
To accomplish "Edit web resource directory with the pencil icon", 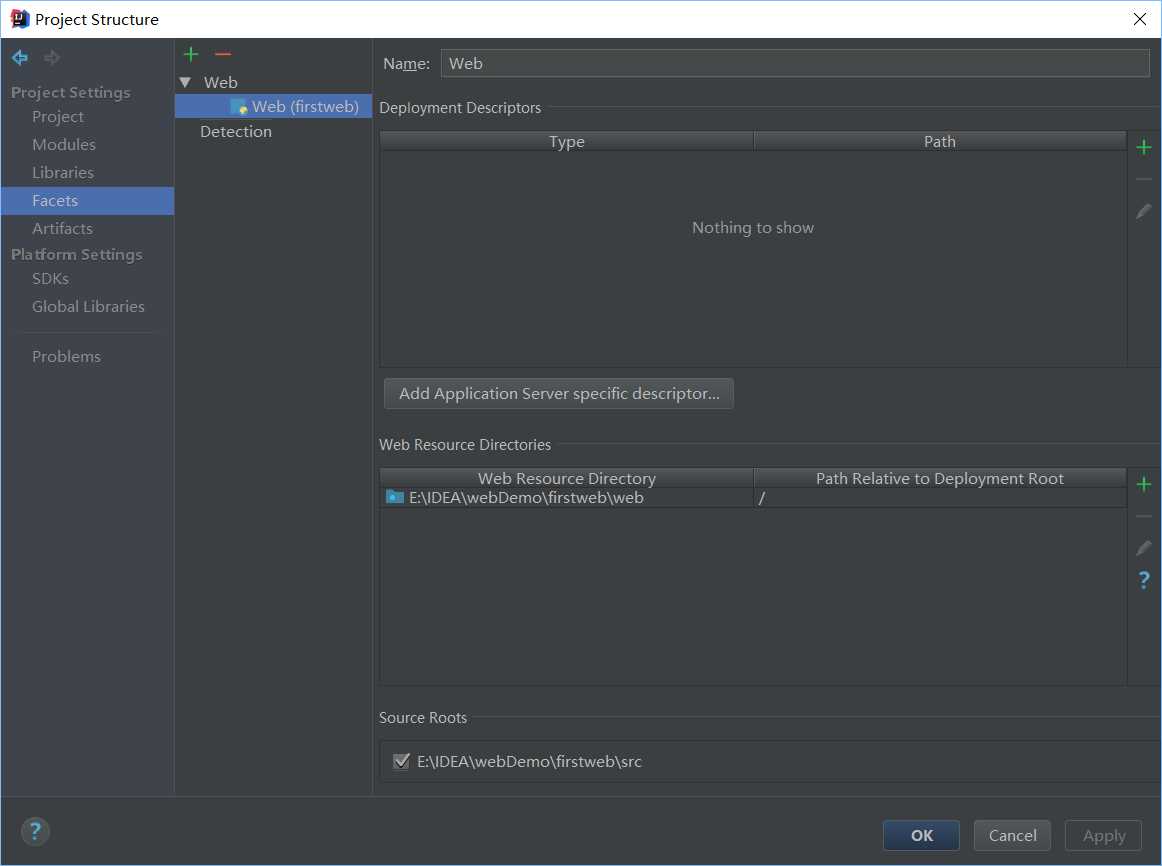I will tap(1143, 548).
